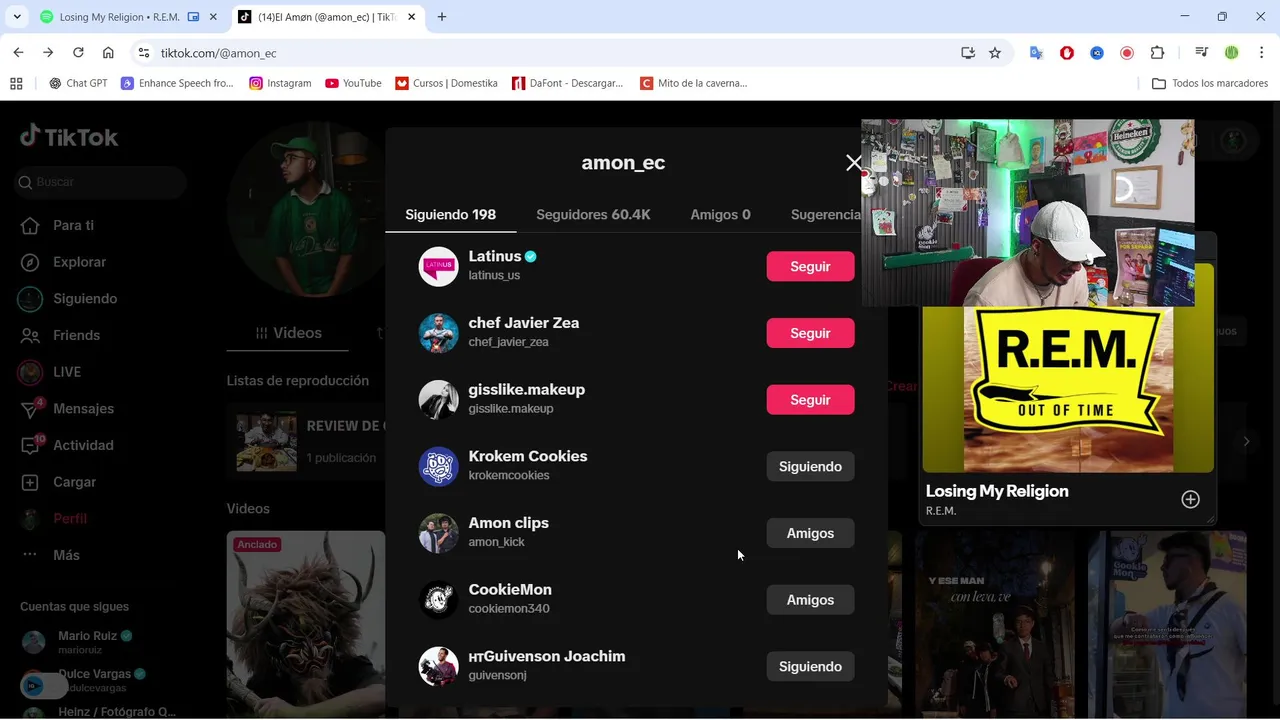The image size is (1280, 720).
Task: Click Krokem Cookies name text
Action: (x=528, y=456)
